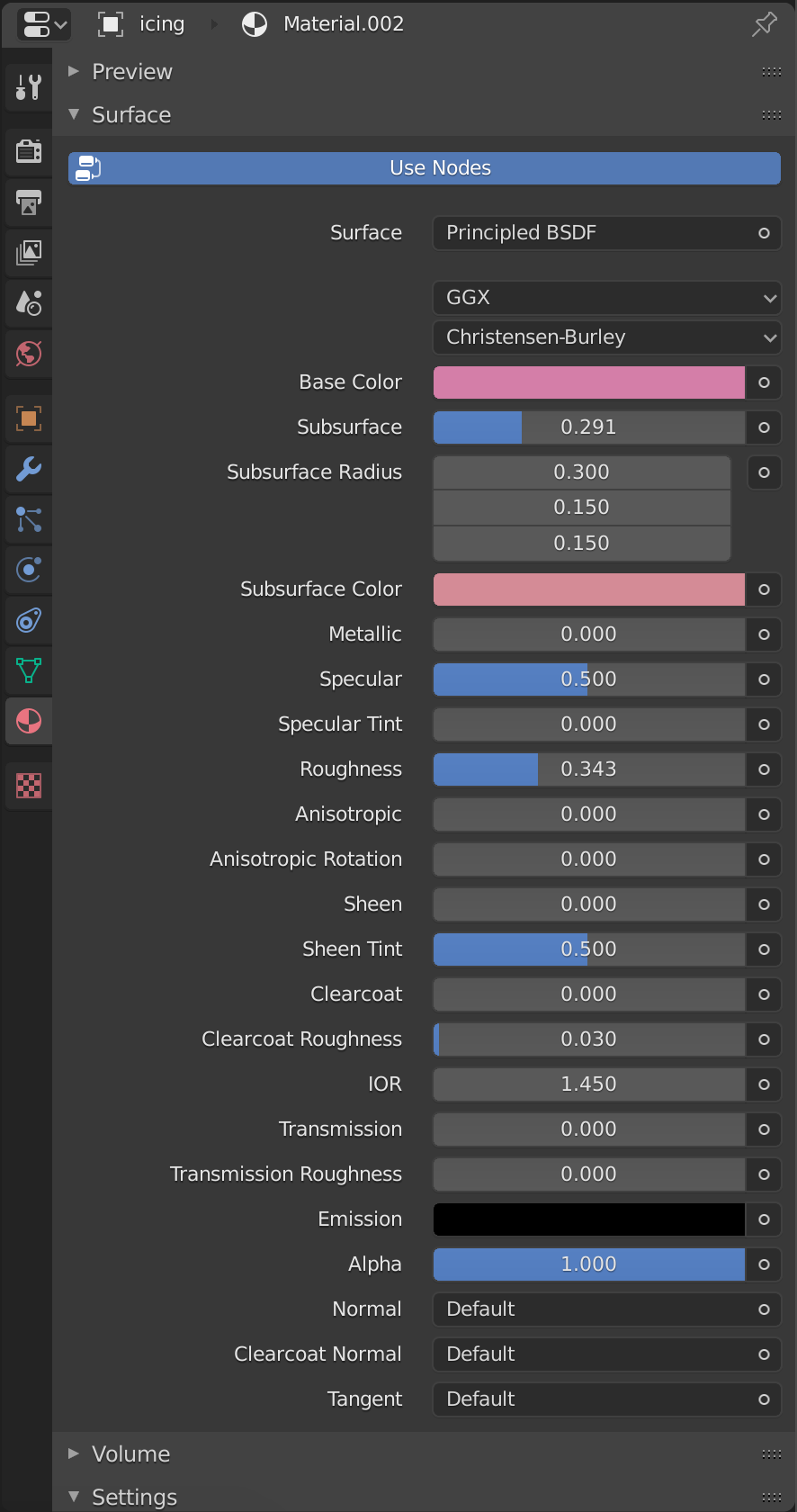This screenshot has width=797, height=1512.
Task: Click the node socket dot beside Base Color
Action: [764, 382]
